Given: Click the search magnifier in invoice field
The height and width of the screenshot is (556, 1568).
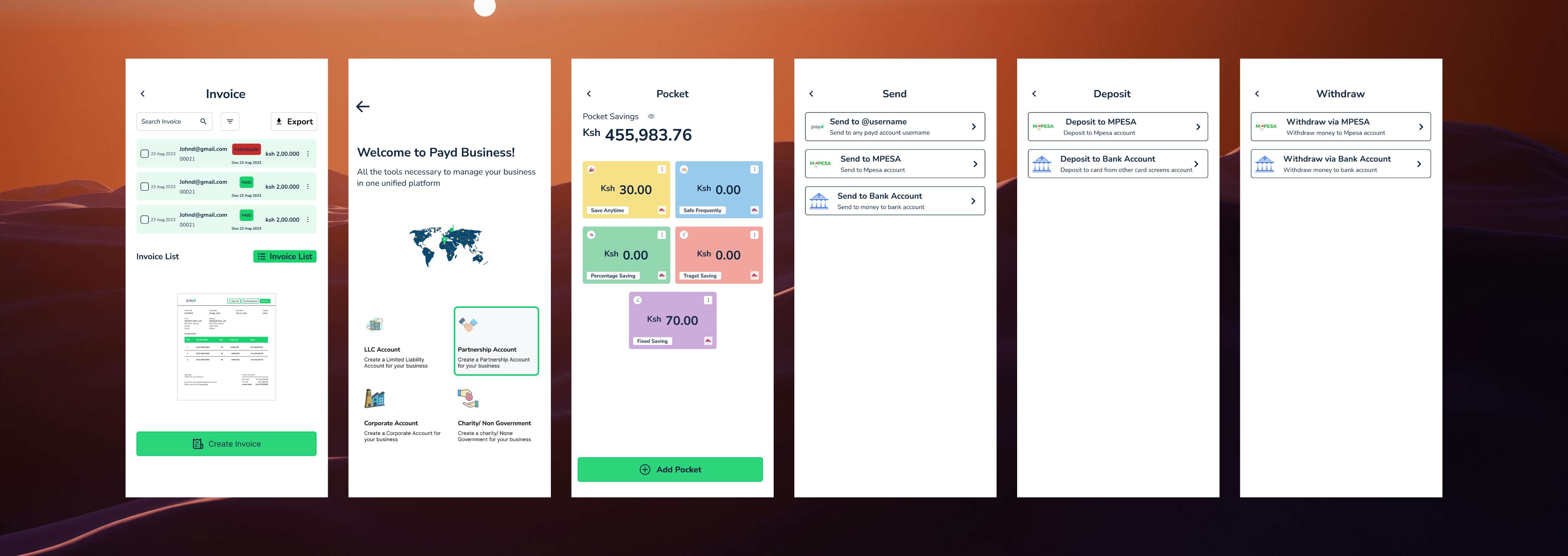Looking at the screenshot, I should pyautogui.click(x=203, y=121).
